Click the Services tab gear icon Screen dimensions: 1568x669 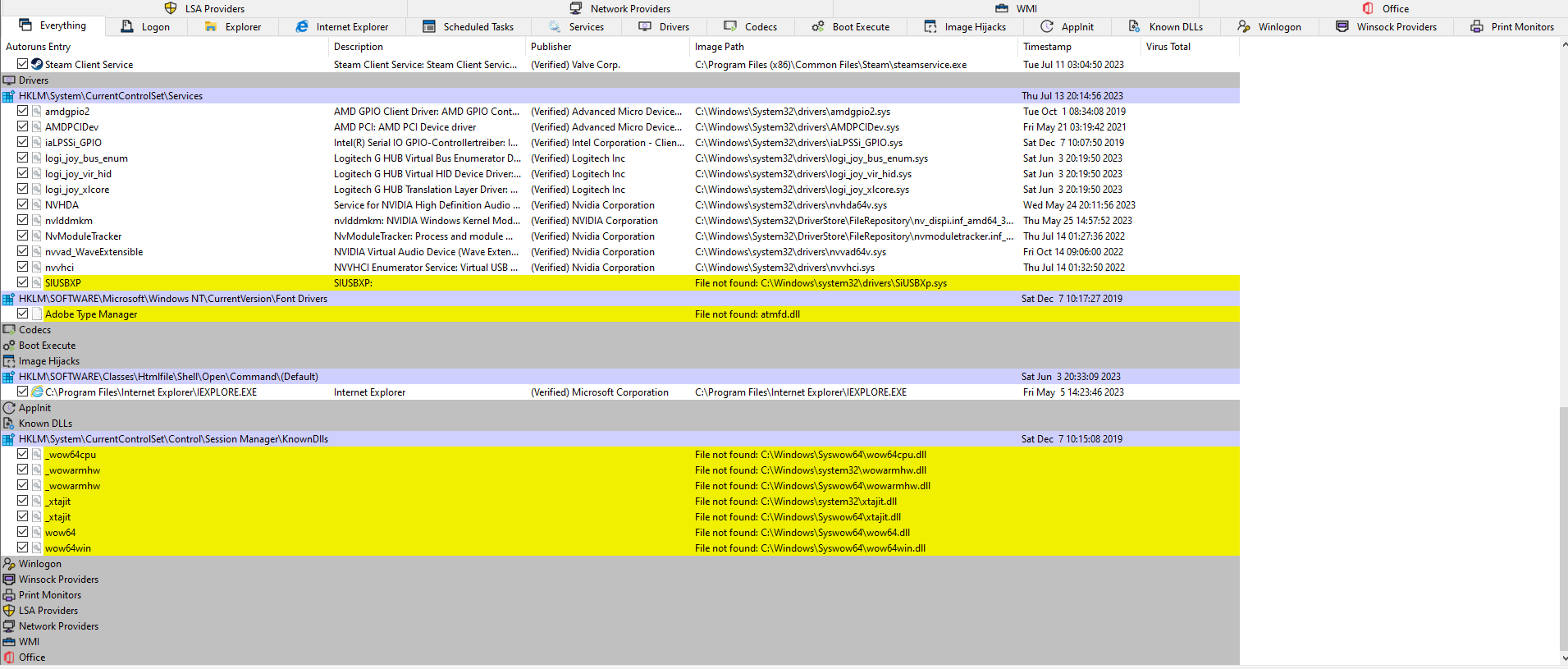click(555, 26)
